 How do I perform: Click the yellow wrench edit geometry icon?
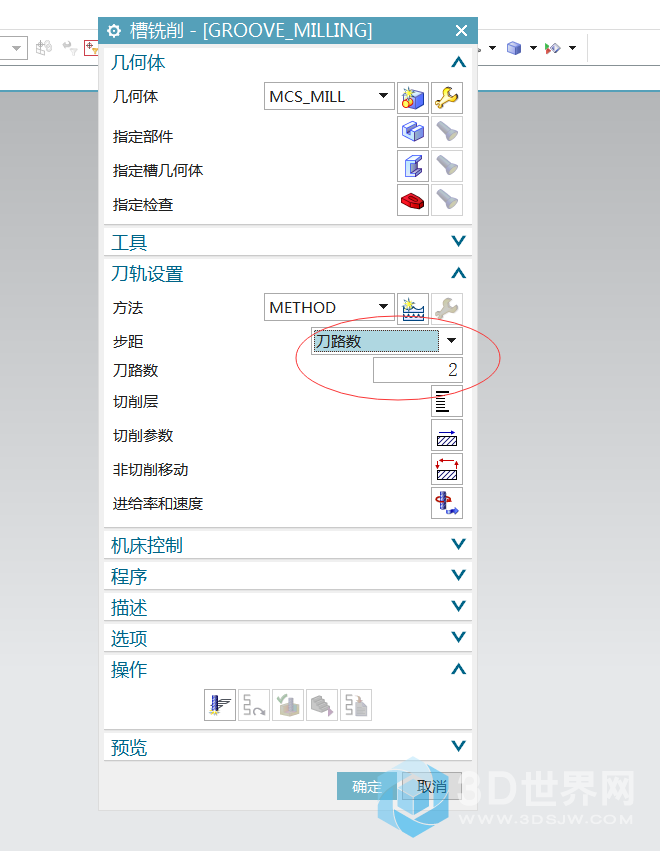pyautogui.click(x=447, y=98)
